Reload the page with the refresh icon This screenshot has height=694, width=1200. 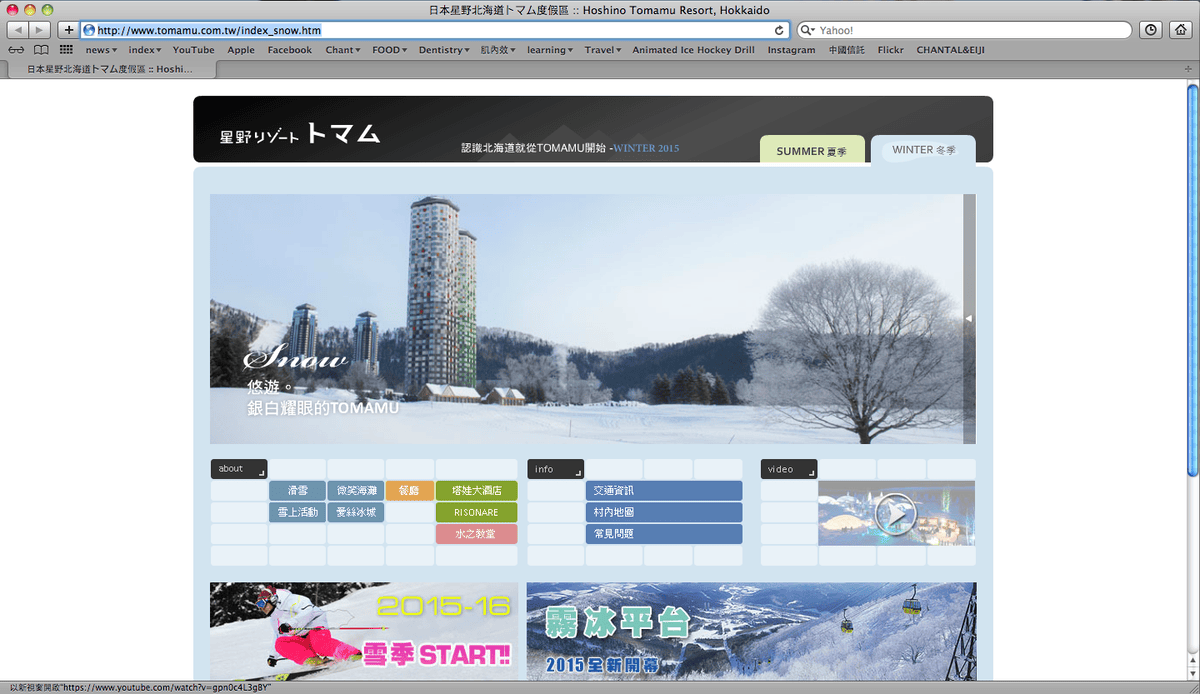779,30
